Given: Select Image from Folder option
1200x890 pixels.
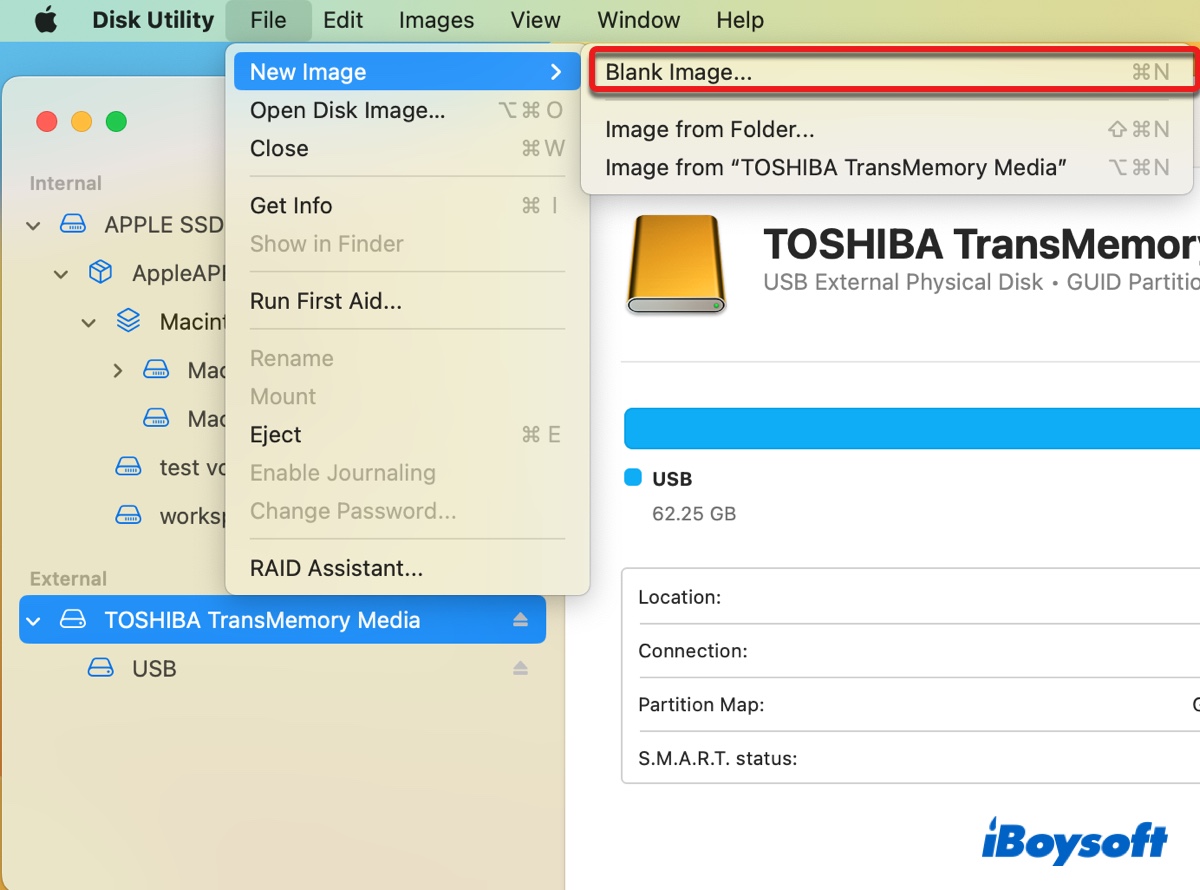Looking at the screenshot, I should [709, 129].
